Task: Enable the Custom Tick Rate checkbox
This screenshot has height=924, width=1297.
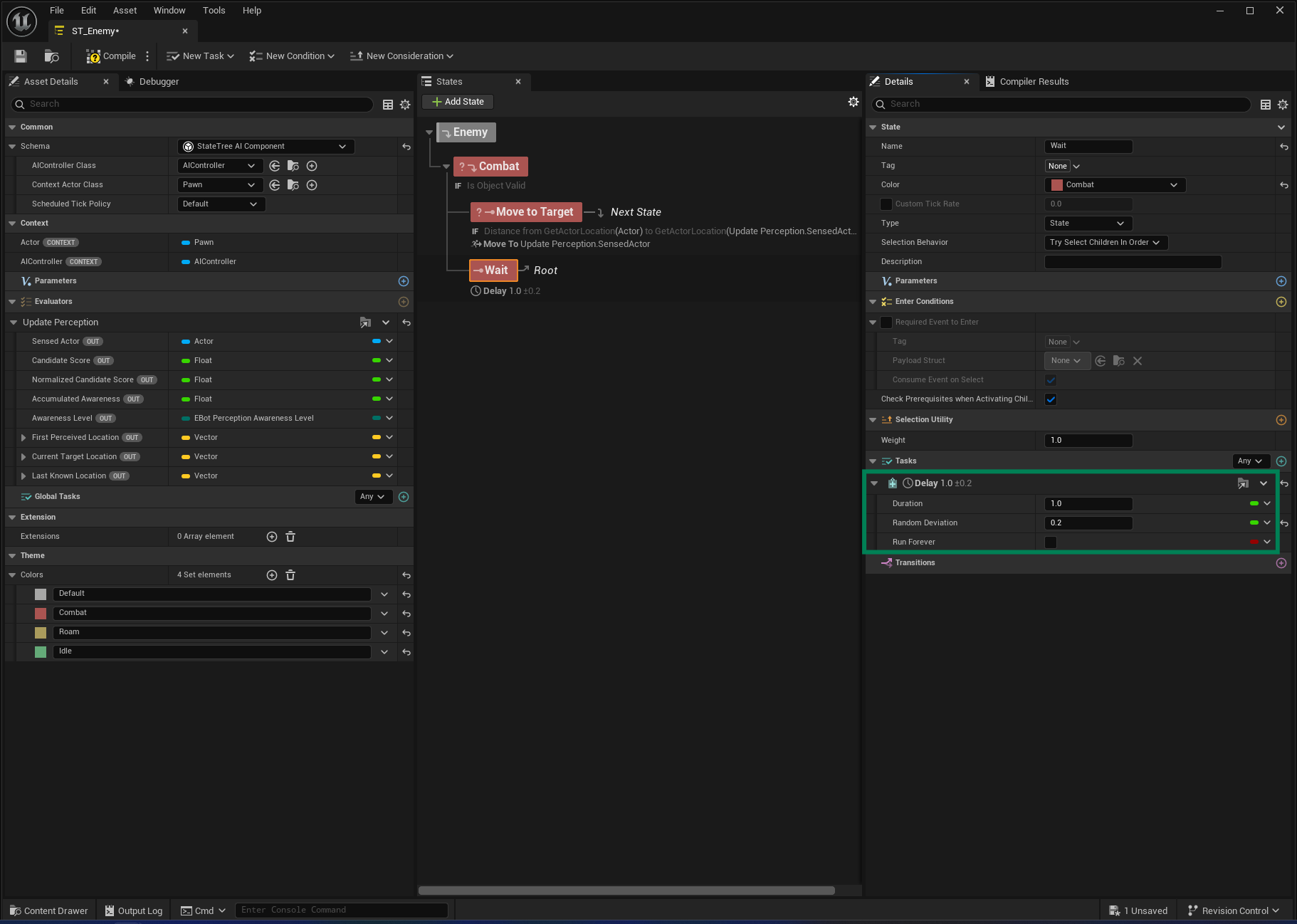Action: (x=886, y=204)
